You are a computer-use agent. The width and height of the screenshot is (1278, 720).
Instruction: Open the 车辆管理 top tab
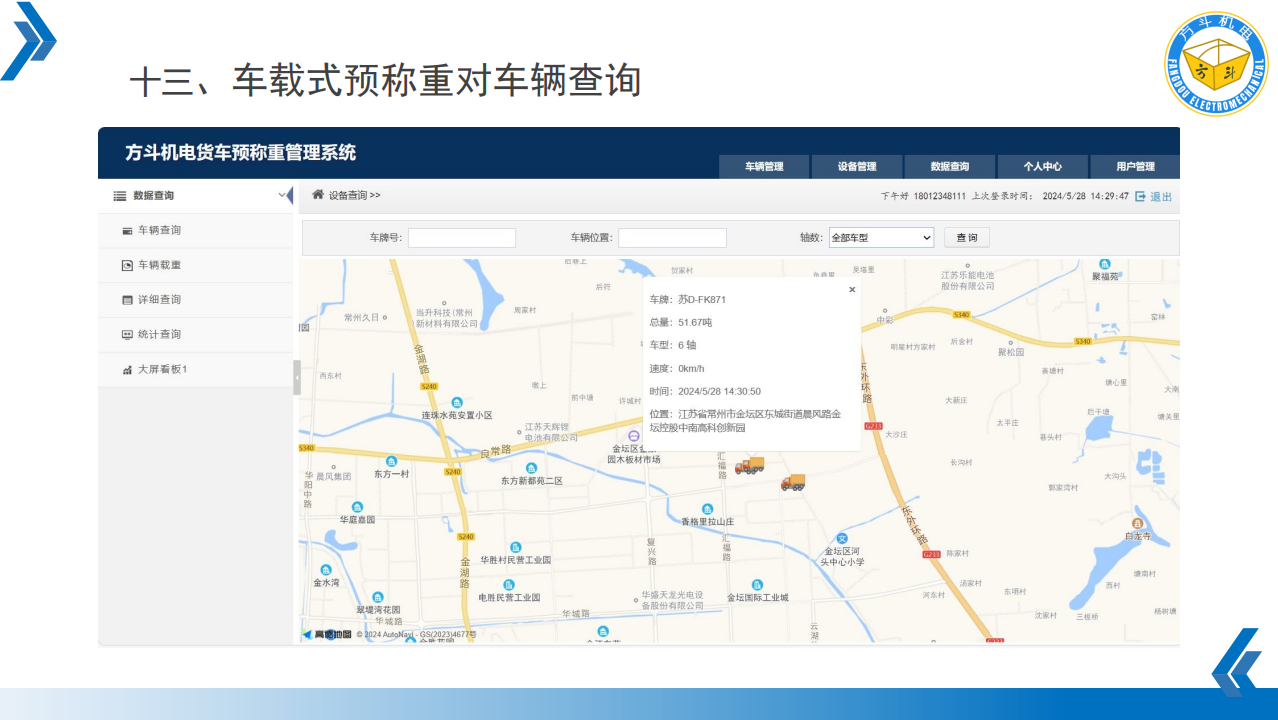pyautogui.click(x=764, y=167)
